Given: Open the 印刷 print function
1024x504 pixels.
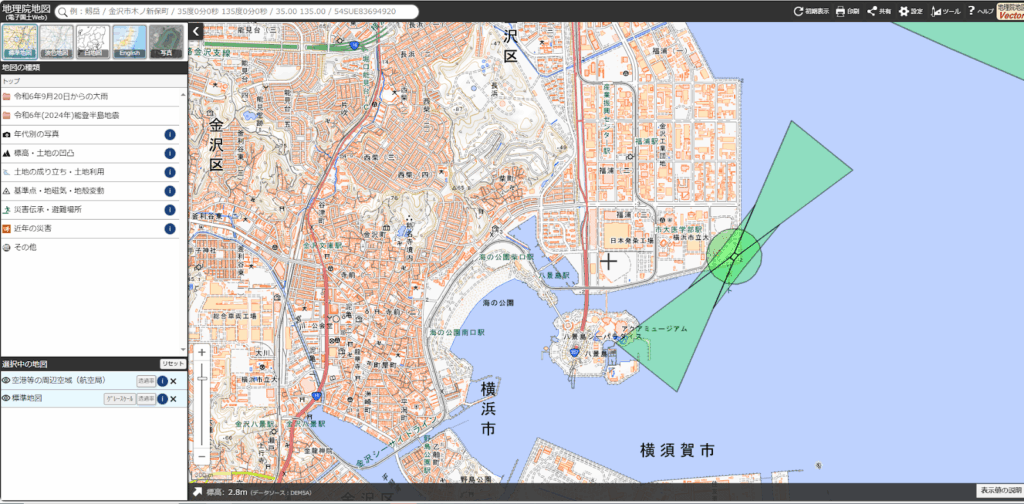Looking at the screenshot, I should click(848, 11).
